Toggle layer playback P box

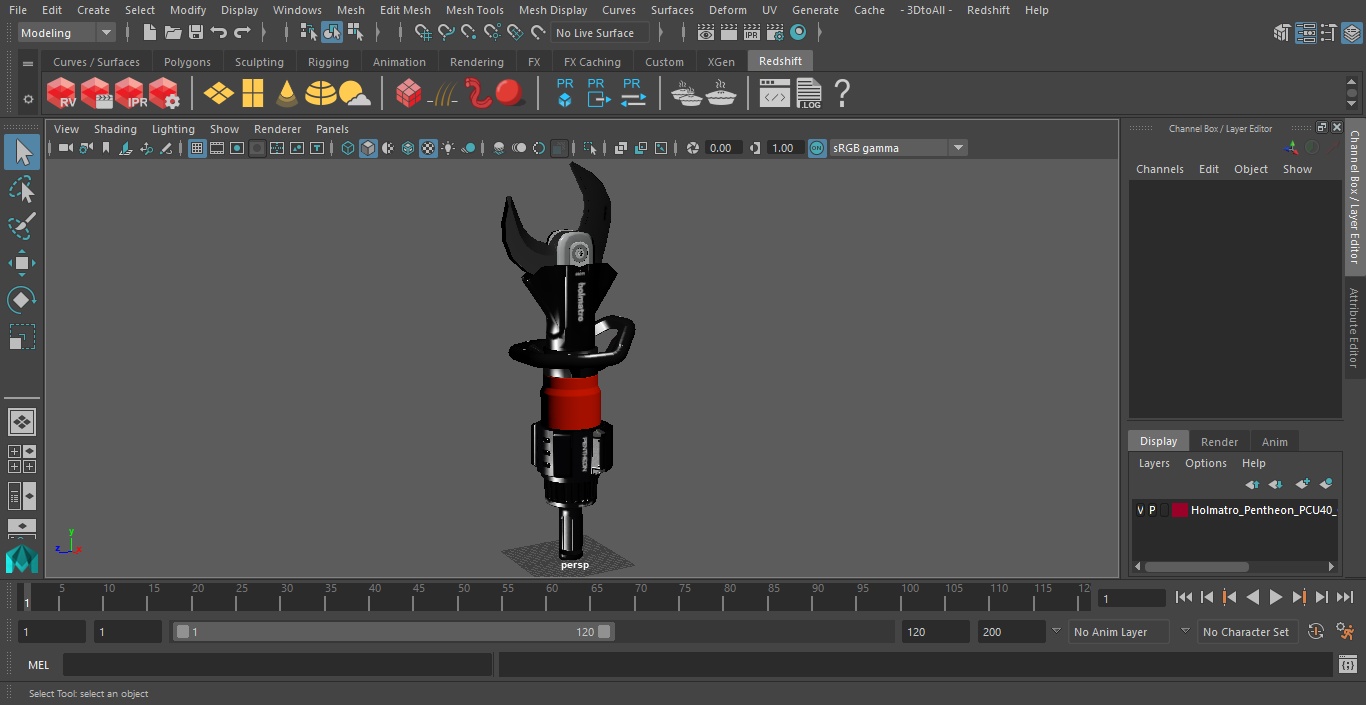(x=1152, y=510)
